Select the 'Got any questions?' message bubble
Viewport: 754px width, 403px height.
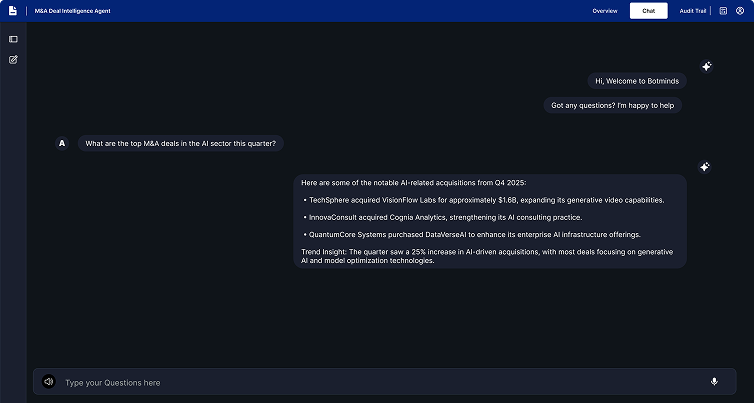(613, 105)
